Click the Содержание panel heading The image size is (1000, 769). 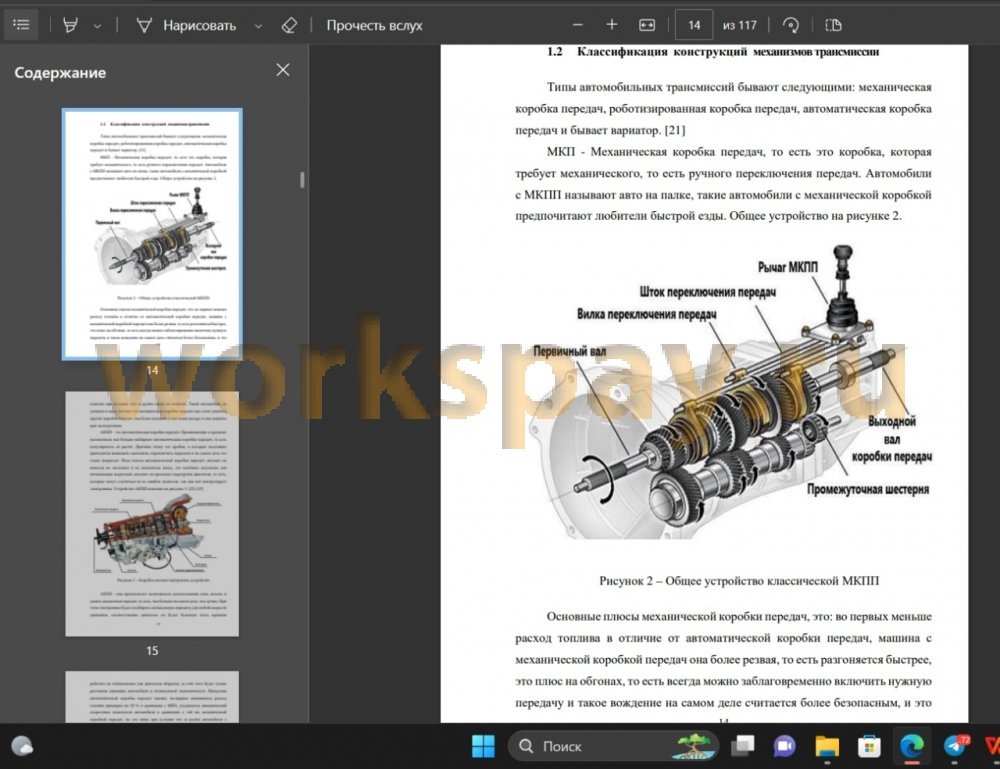[60, 73]
